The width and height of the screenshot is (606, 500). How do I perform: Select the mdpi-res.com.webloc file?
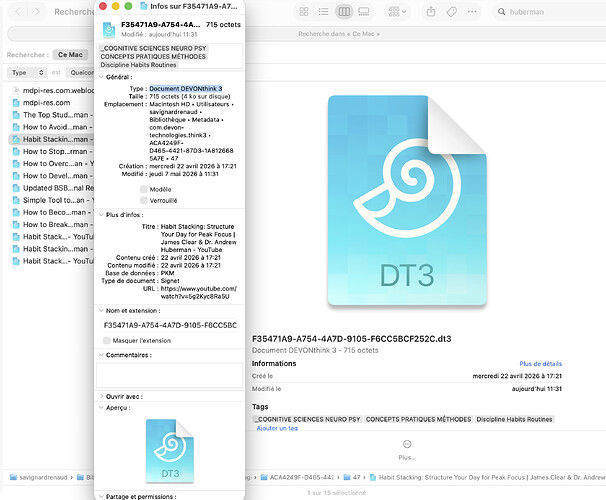(x=53, y=90)
